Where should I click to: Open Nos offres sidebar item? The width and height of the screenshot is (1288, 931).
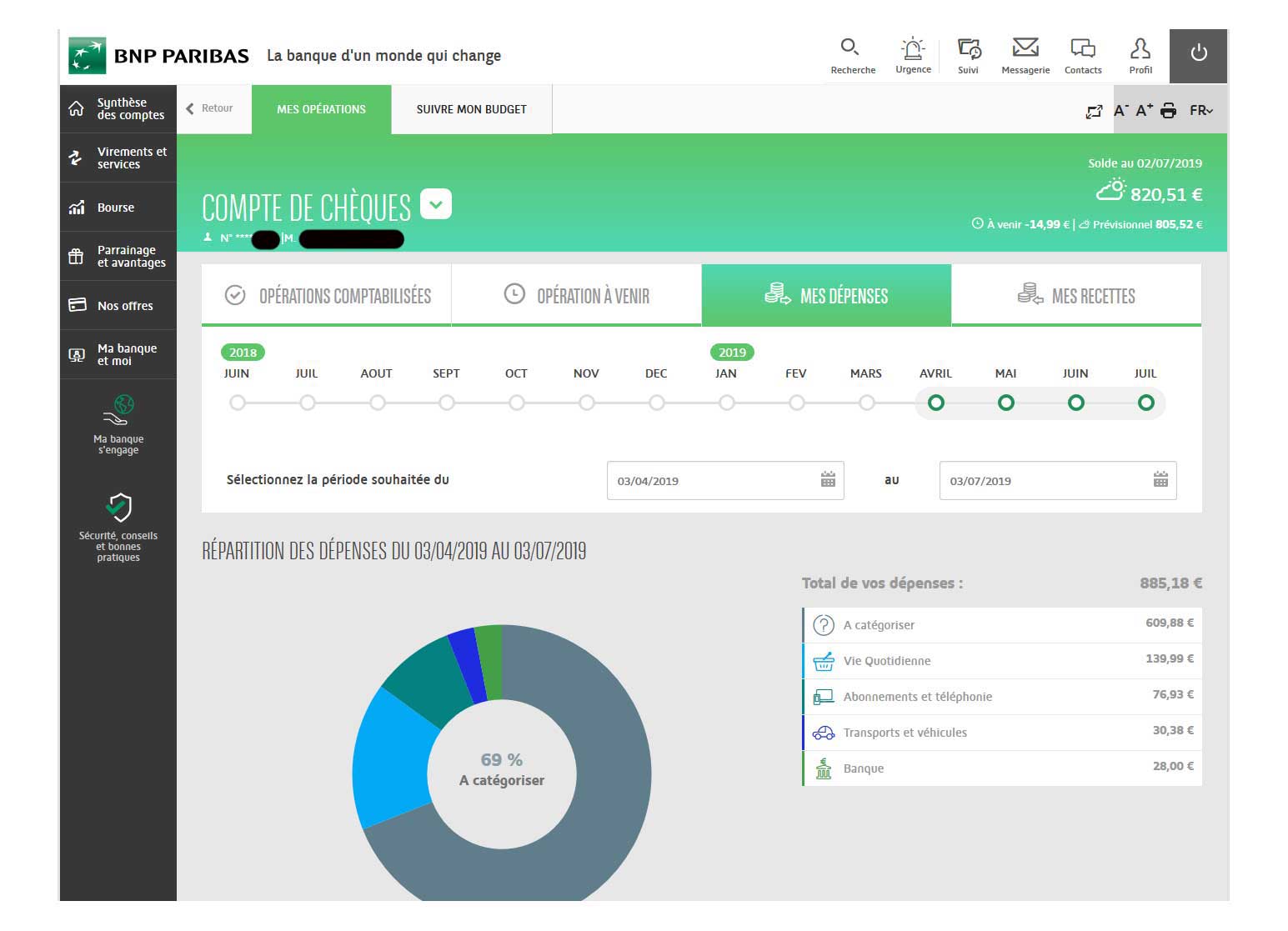click(x=118, y=305)
